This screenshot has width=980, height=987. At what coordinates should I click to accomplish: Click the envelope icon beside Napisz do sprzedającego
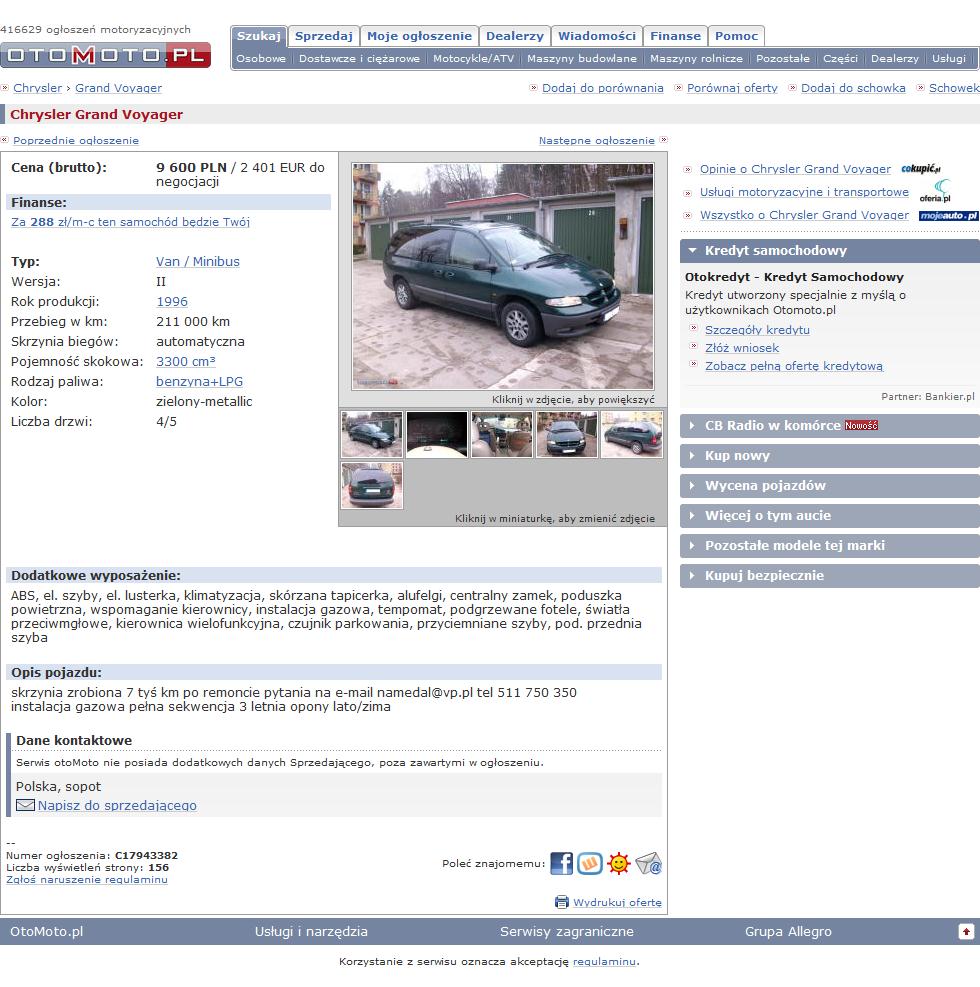click(x=25, y=805)
